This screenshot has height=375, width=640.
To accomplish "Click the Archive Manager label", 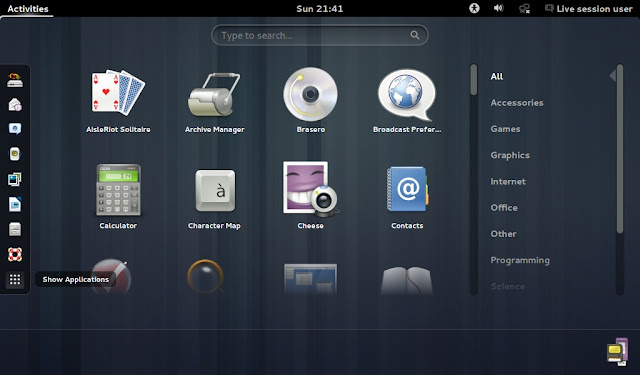I will coord(215,129).
